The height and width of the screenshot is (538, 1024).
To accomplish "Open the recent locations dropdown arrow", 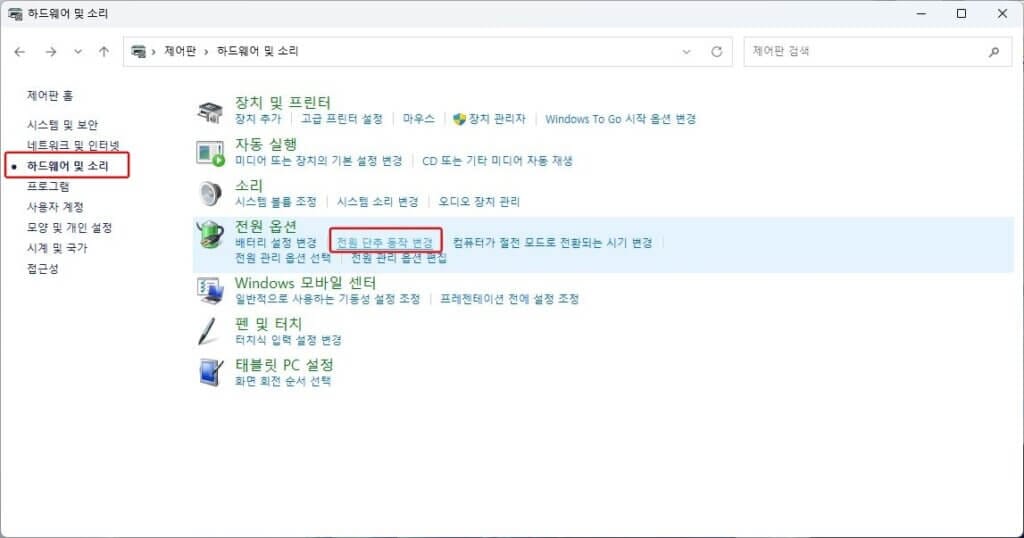I will pyautogui.click(x=78, y=52).
